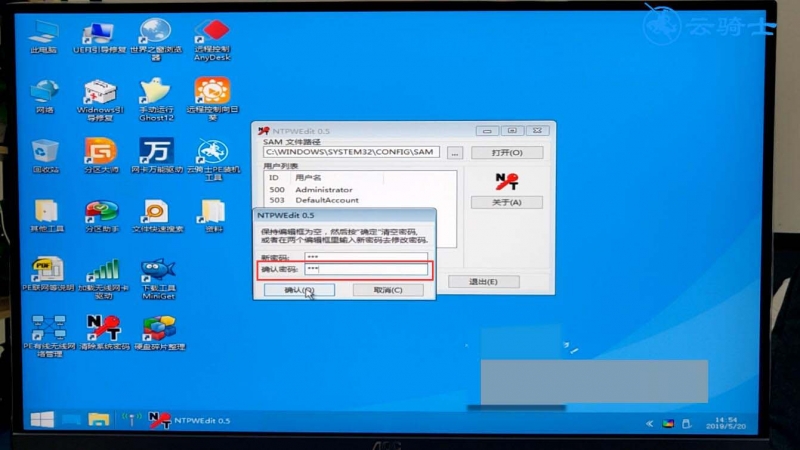Click the 取消(C) cancel button
The width and height of the screenshot is (800, 450).
pyautogui.click(x=388, y=290)
